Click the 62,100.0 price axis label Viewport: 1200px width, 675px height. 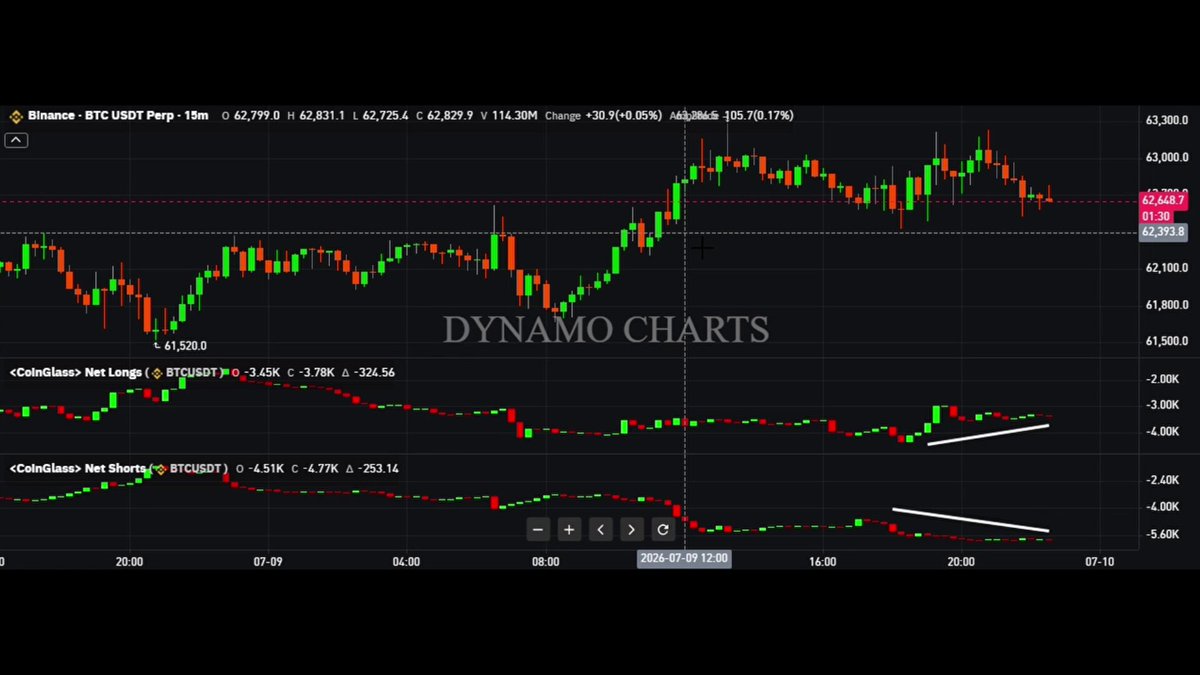click(x=1166, y=268)
